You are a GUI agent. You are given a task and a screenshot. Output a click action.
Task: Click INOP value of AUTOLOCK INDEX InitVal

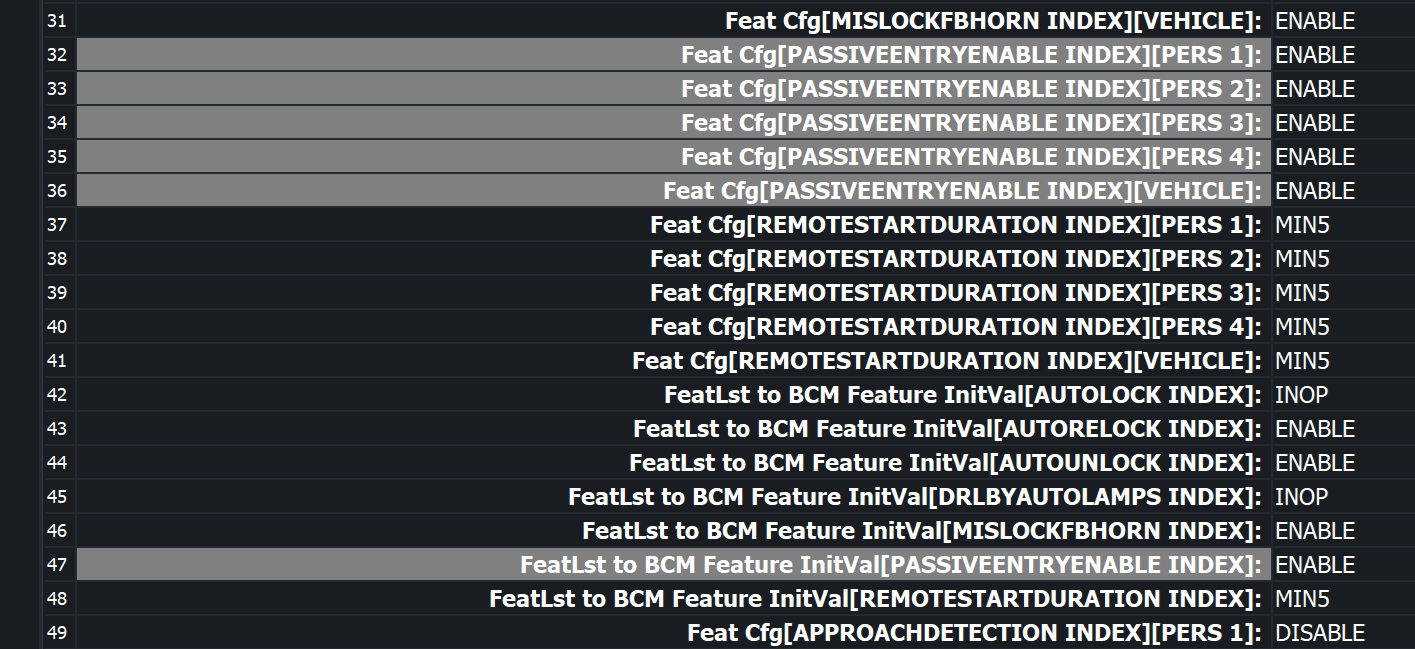pos(1301,395)
